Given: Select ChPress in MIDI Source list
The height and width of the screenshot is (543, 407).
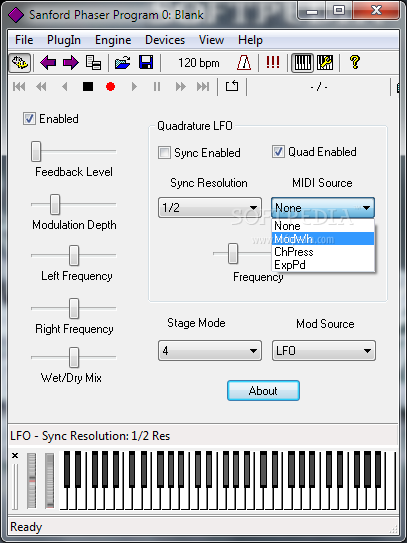Looking at the screenshot, I should coord(323,252).
